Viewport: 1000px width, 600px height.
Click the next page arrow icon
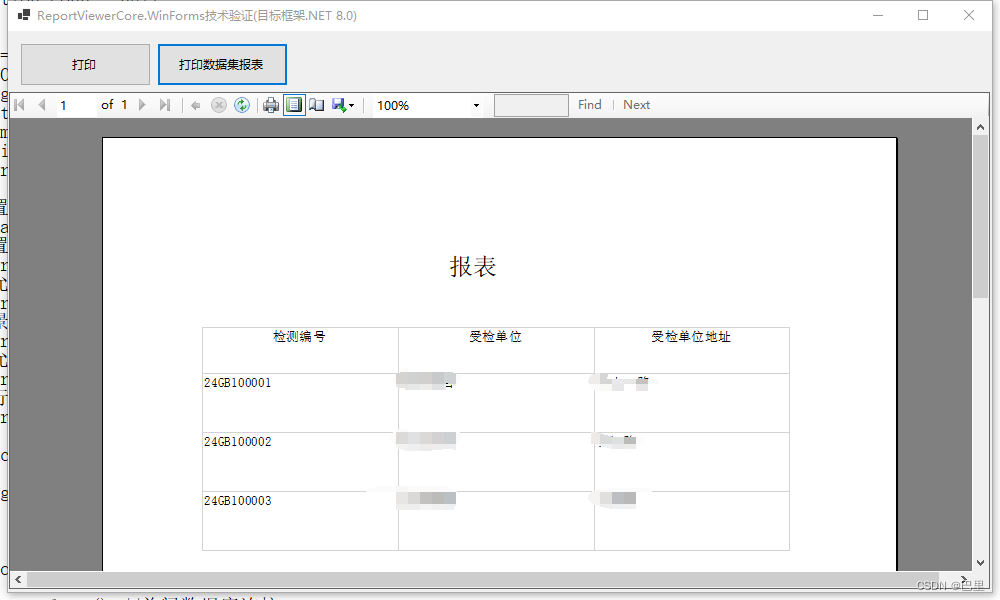[141, 105]
